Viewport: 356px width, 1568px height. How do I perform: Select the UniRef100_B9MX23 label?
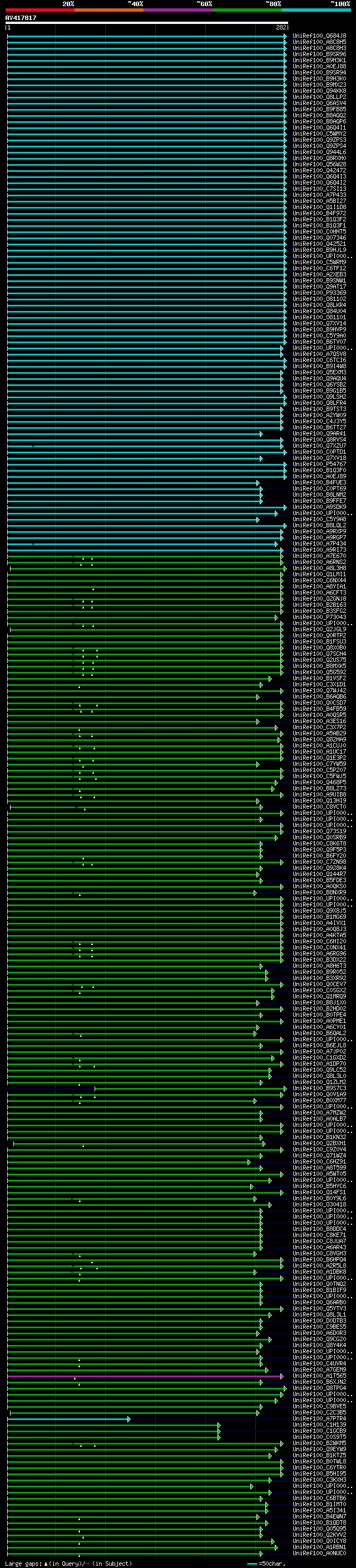(x=319, y=85)
